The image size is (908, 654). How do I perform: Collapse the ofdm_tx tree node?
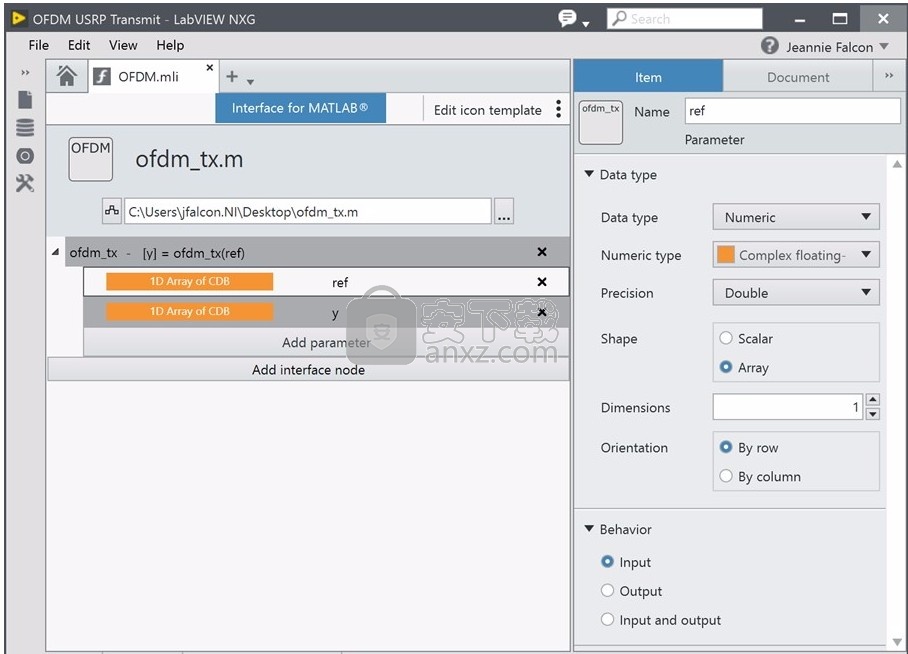pos(56,252)
